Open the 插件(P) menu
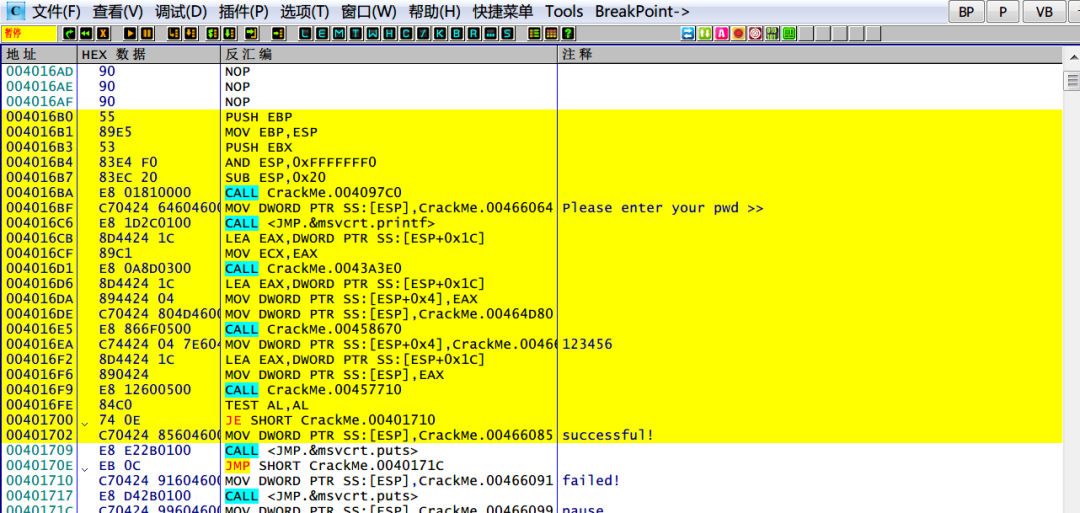Screen dimensions: 1080x513 [243, 12]
